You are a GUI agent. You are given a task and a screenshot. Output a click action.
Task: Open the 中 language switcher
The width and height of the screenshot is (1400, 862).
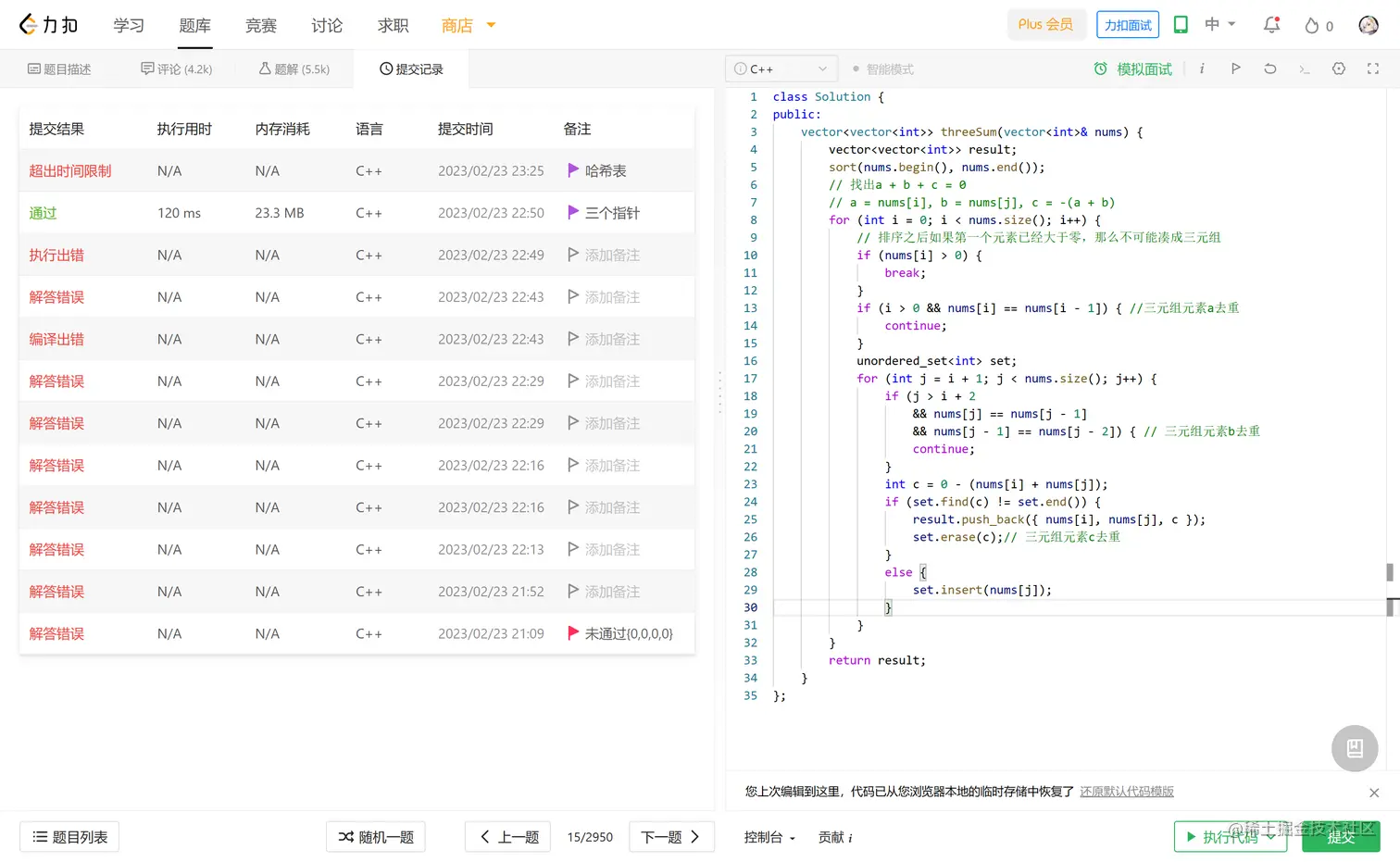point(1220,24)
